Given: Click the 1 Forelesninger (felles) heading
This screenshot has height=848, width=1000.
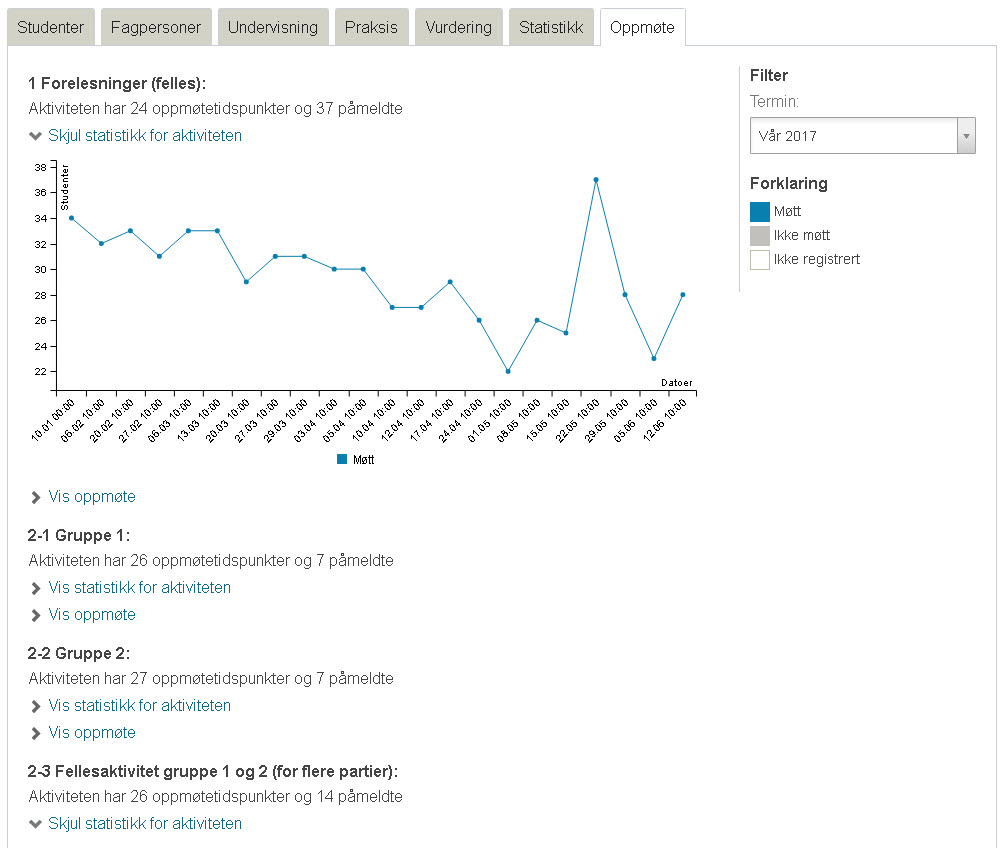Looking at the screenshot, I should [117, 84].
